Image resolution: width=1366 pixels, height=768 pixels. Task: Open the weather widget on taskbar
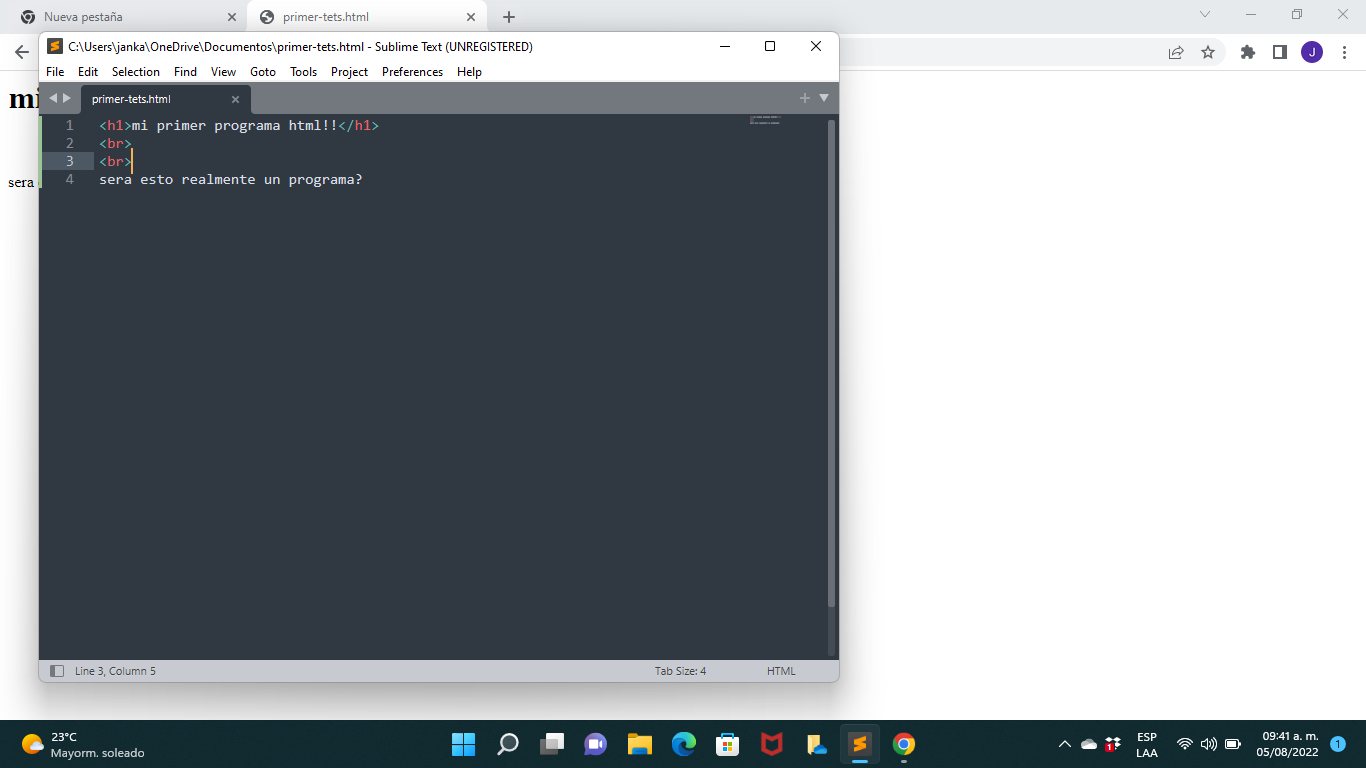(83, 744)
